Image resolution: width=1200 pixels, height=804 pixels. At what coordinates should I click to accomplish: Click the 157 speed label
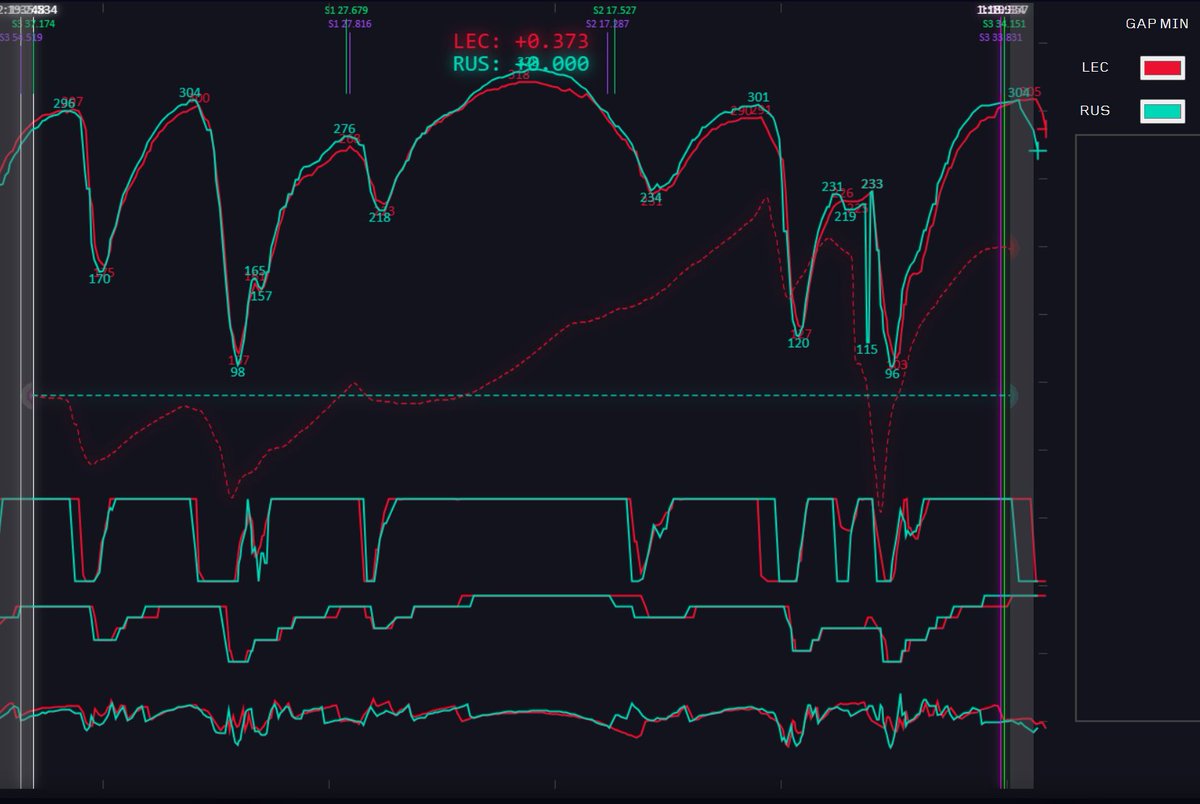coord(261,295)
